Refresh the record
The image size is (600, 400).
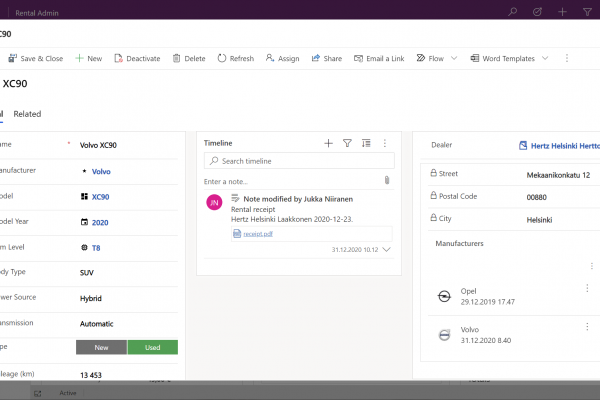[x=236, y=58]
